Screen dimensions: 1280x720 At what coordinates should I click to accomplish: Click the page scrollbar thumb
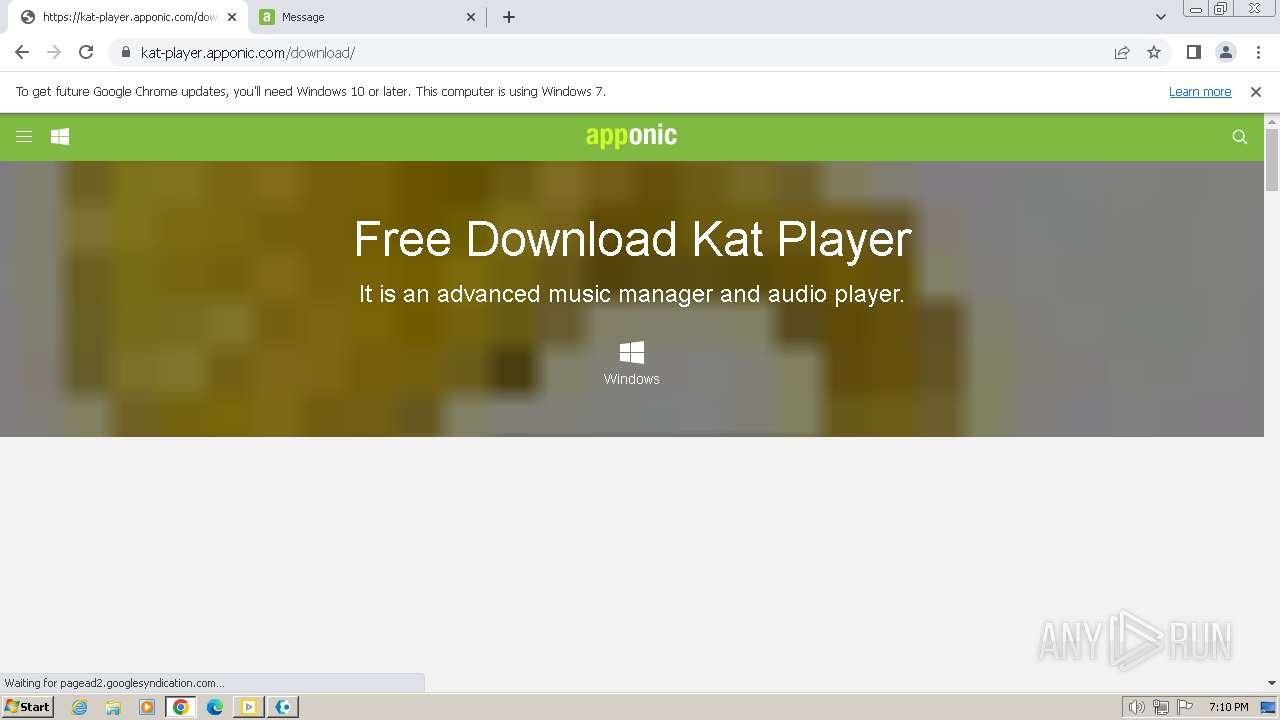tap(1272, 160)
